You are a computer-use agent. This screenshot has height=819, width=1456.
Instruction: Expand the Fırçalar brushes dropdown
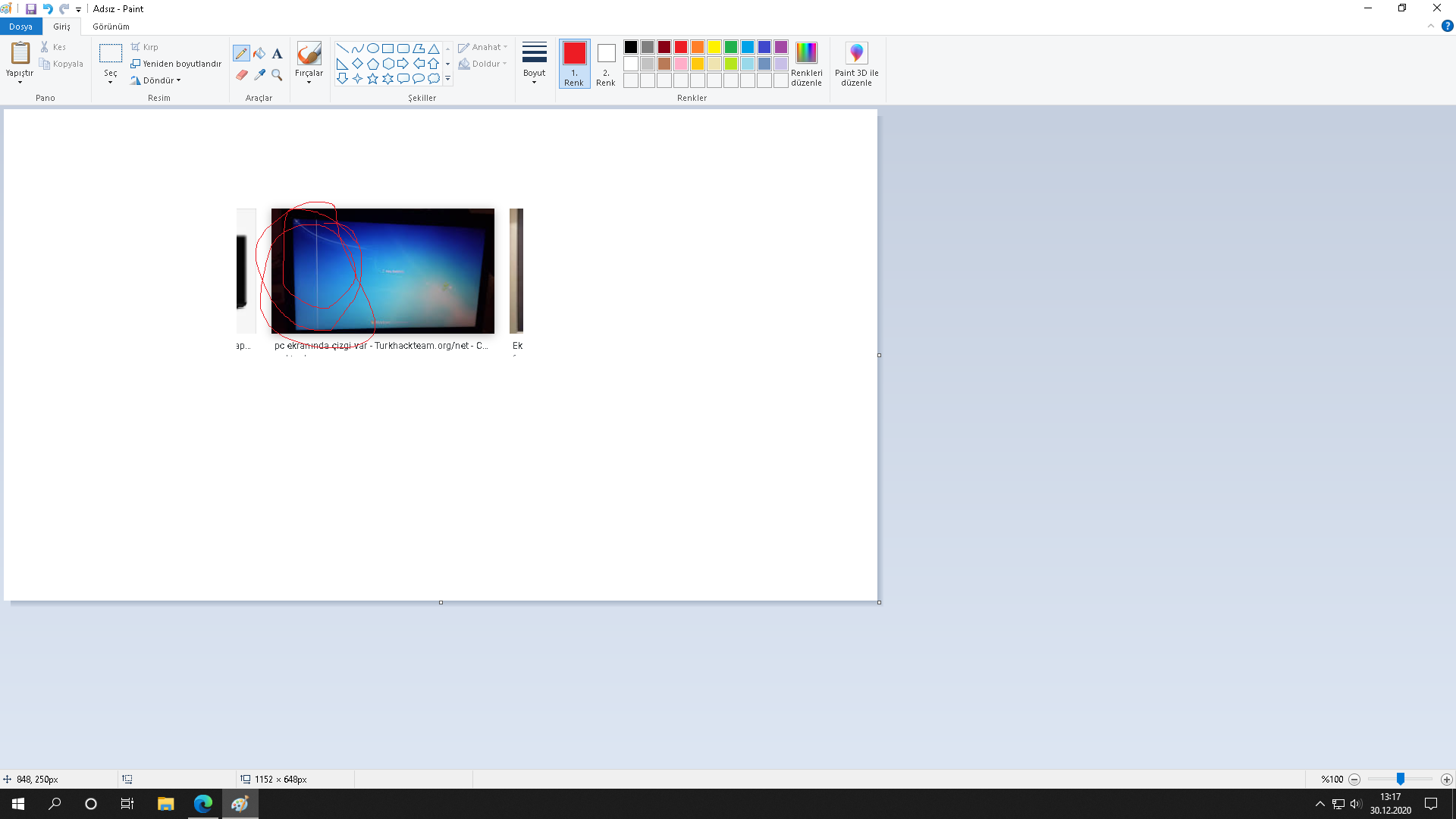309,82
